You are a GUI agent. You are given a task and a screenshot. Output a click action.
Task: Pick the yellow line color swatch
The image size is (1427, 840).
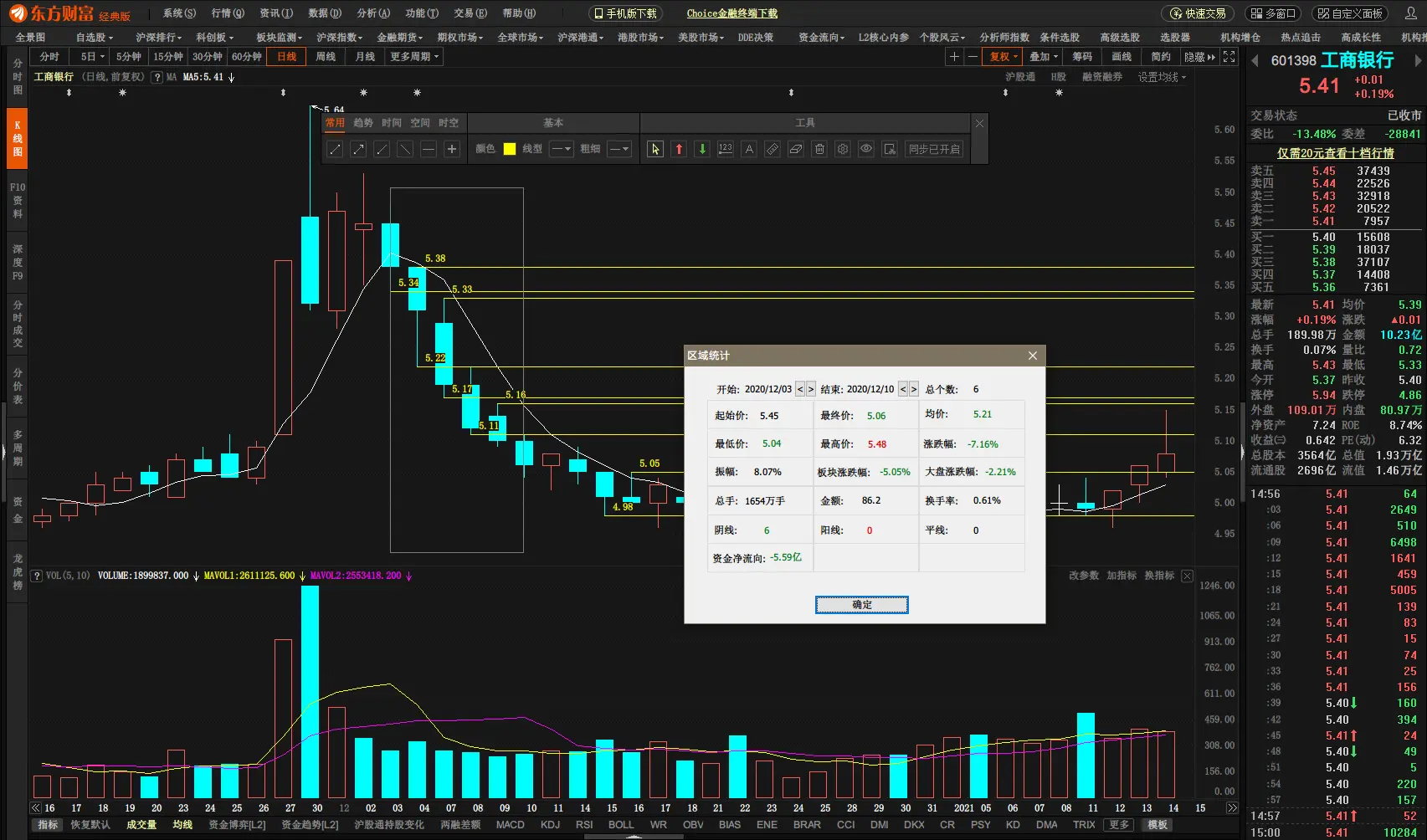510,149
